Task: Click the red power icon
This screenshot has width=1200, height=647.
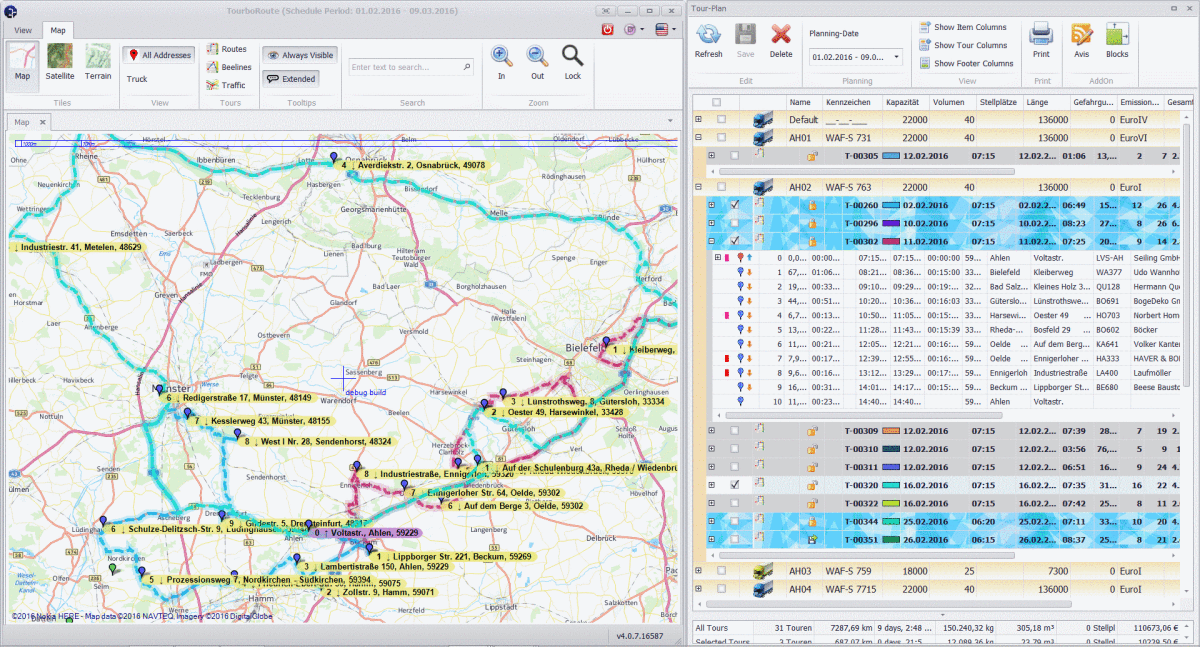Action: pos(608,30)
